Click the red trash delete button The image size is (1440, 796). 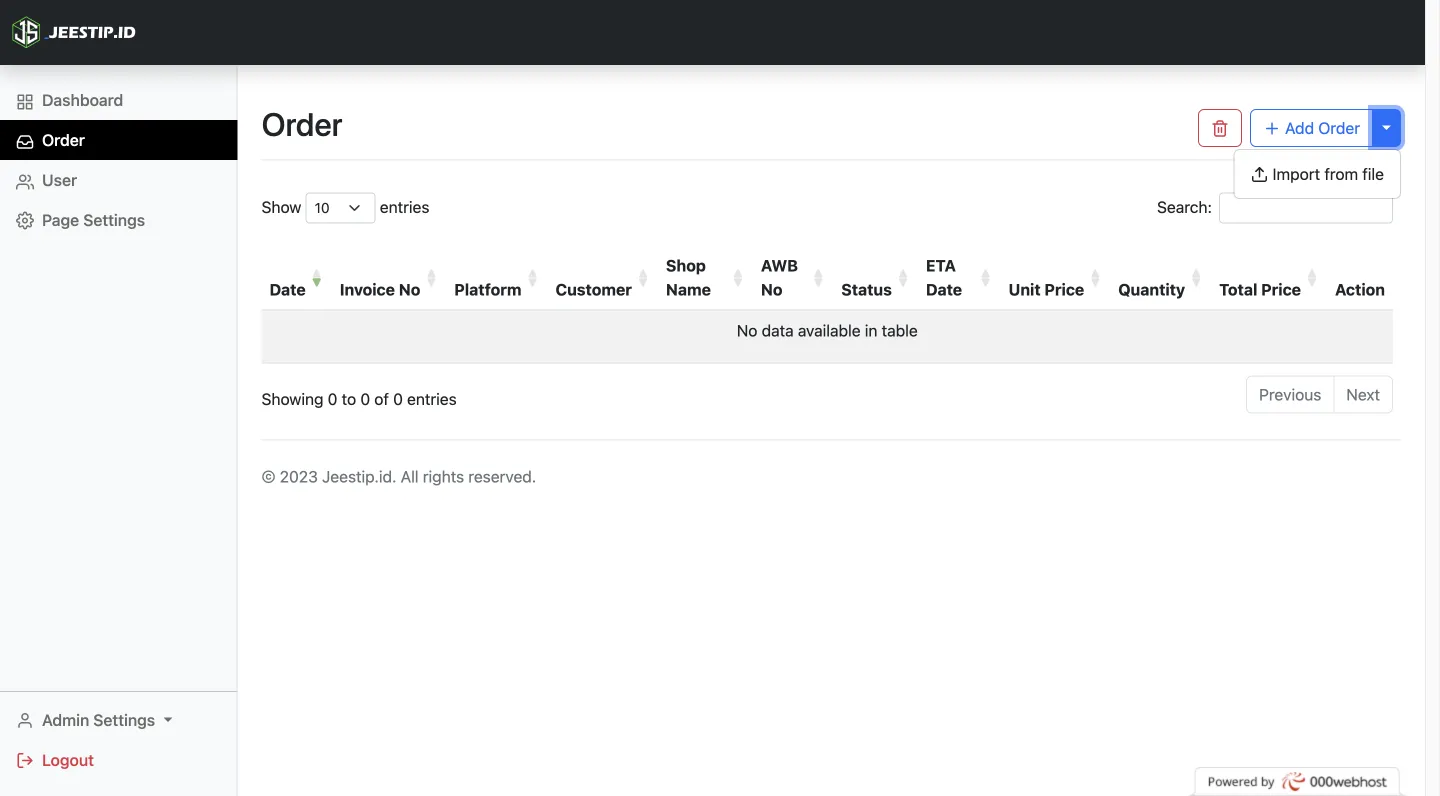pyautogui.click(x=1220, y=128)
